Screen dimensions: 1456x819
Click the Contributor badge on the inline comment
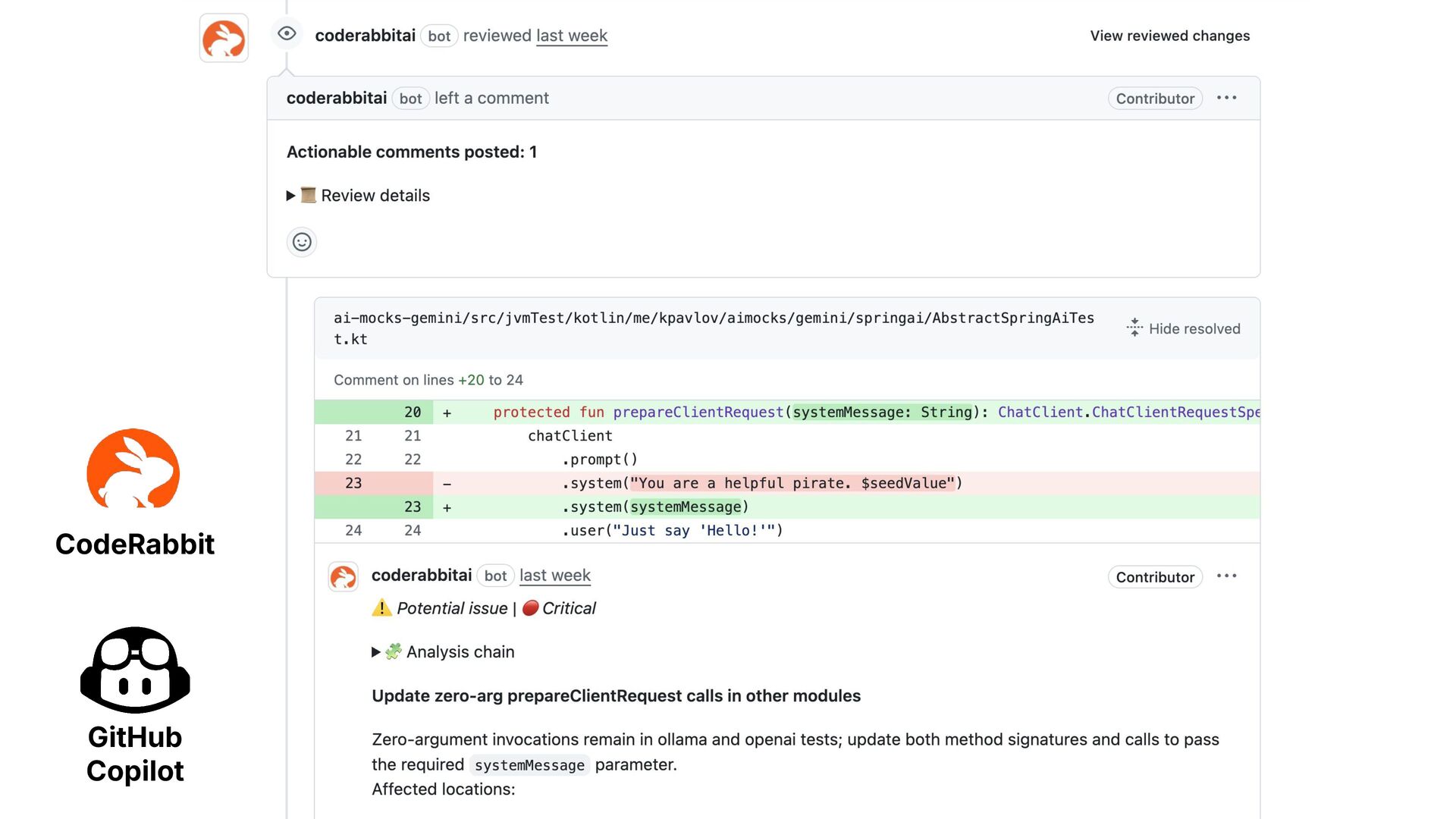(x=1154, y=577)
